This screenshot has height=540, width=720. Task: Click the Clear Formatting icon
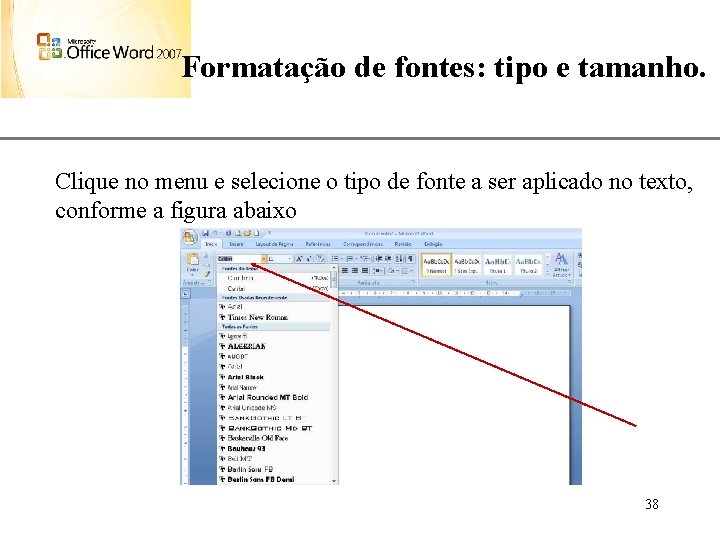click(320, 259)
